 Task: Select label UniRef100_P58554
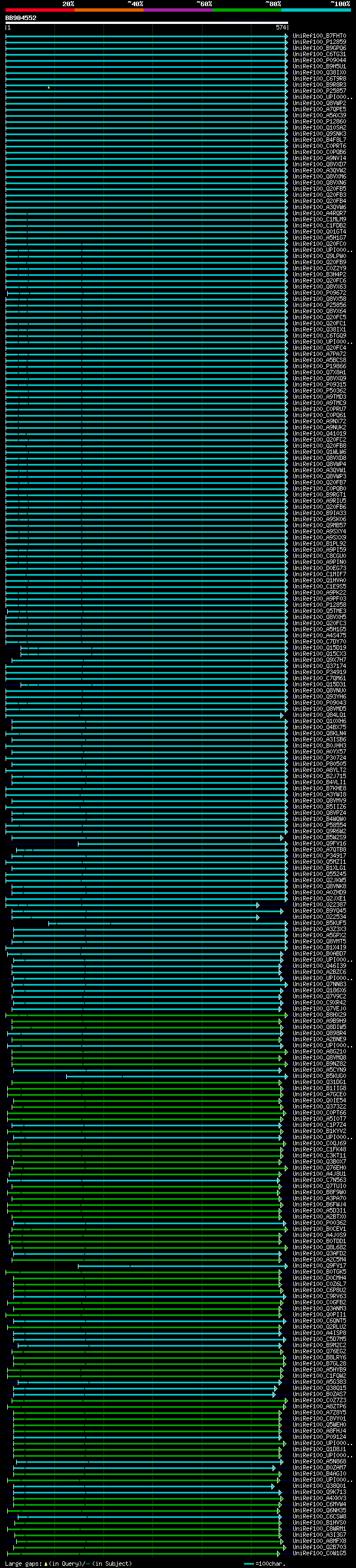[x=319, y=825]
